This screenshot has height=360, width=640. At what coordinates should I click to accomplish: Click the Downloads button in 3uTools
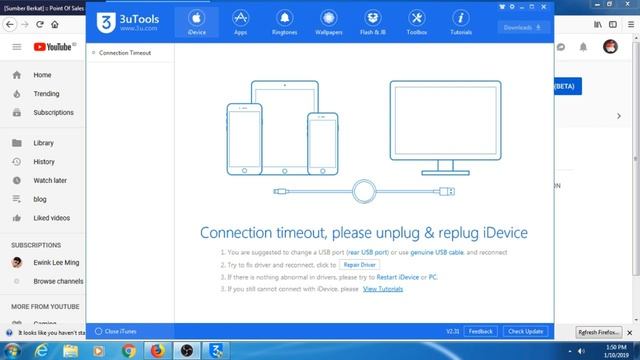(523, 27)
